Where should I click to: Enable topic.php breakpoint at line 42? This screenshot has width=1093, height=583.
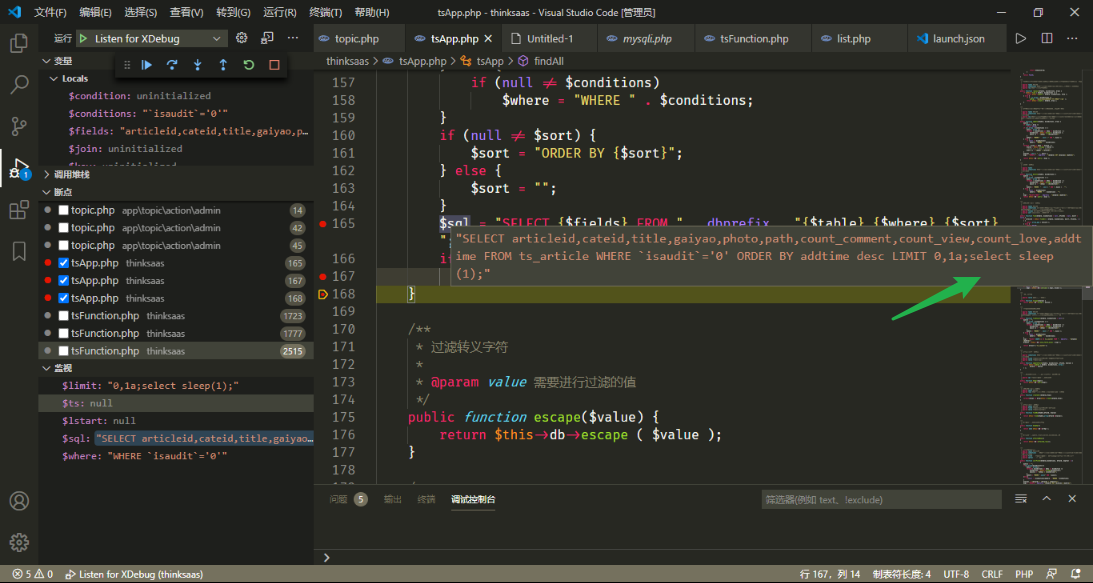click(x=63, y=227)
